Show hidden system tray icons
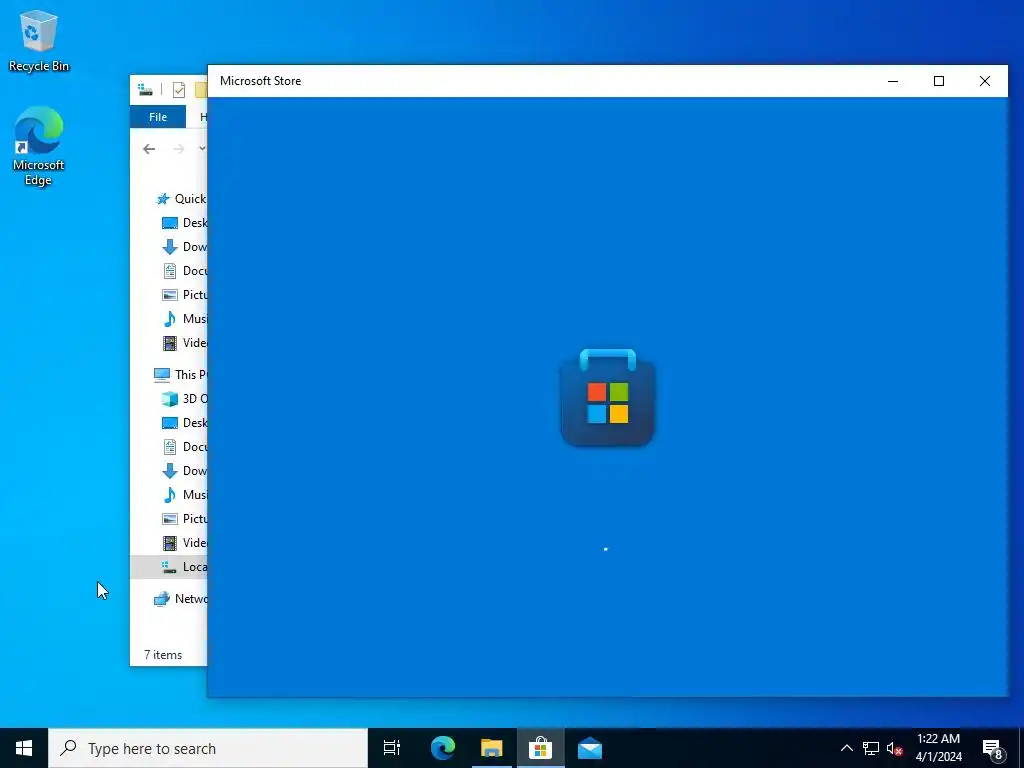 (846, 748)
